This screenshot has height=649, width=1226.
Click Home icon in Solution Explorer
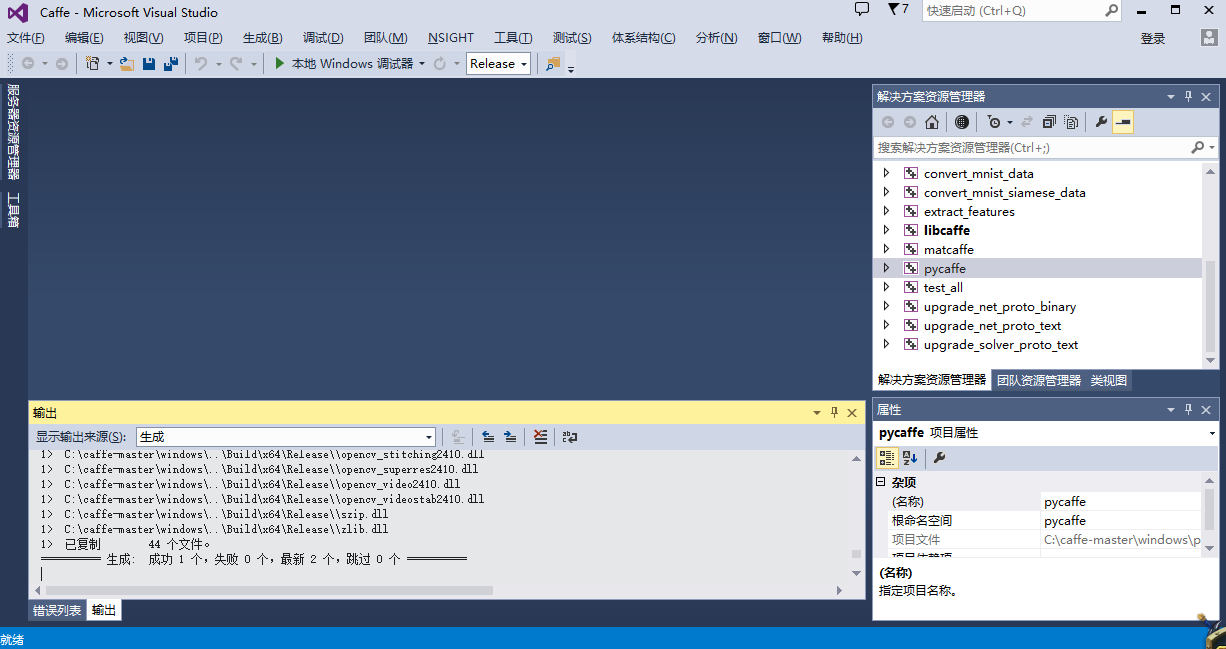[x=932, y=122]
